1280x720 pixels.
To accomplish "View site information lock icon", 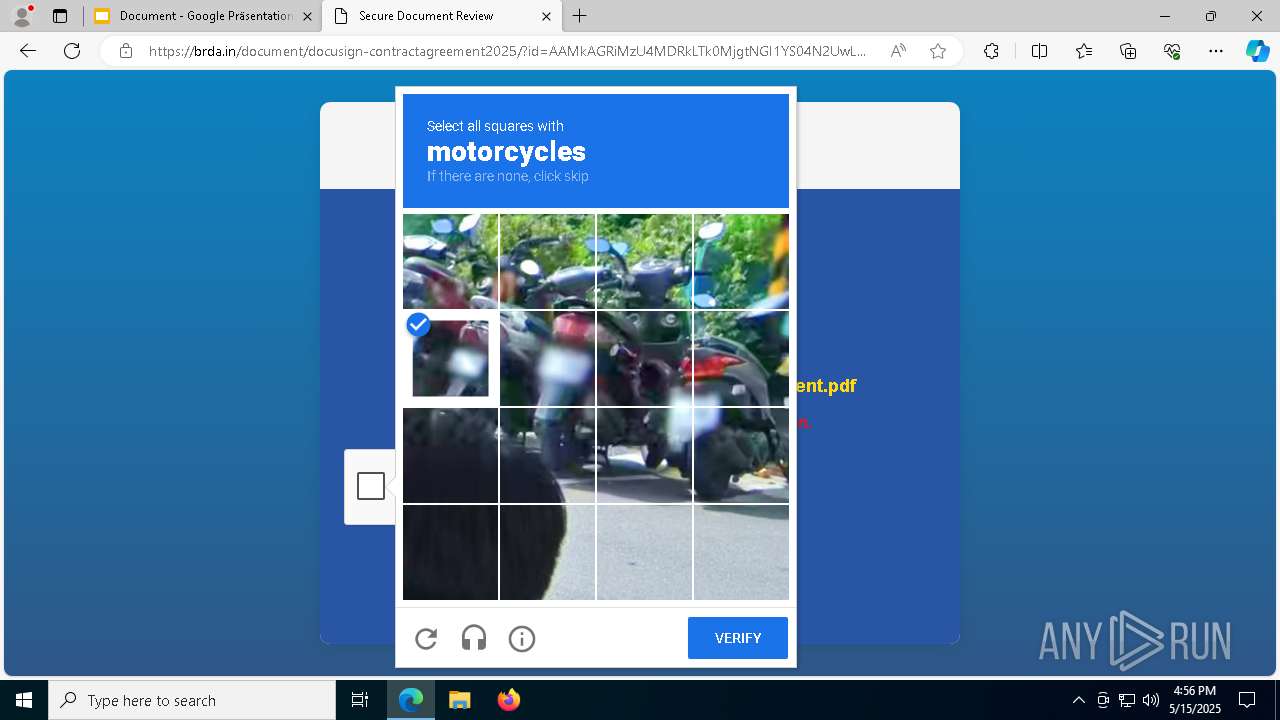I will click(125, 51).
